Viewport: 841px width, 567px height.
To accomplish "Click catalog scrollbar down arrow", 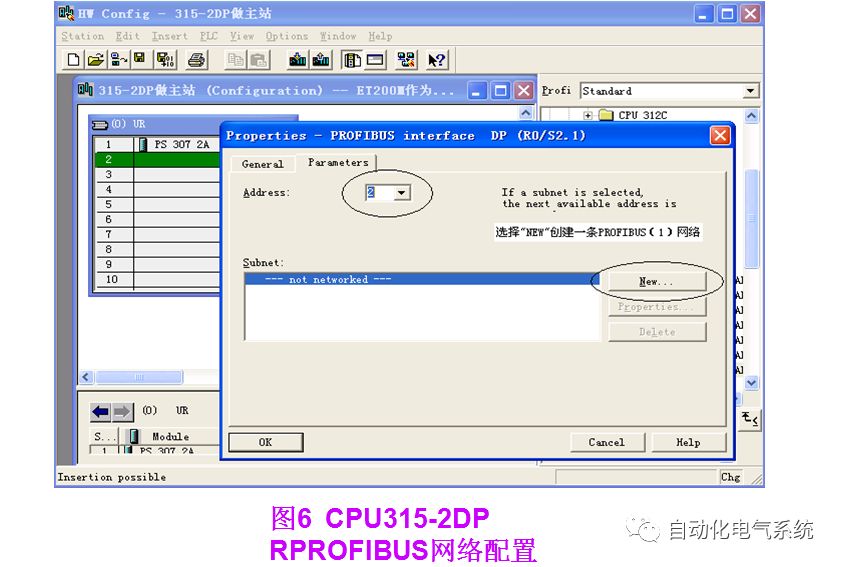I will point(751,383).
